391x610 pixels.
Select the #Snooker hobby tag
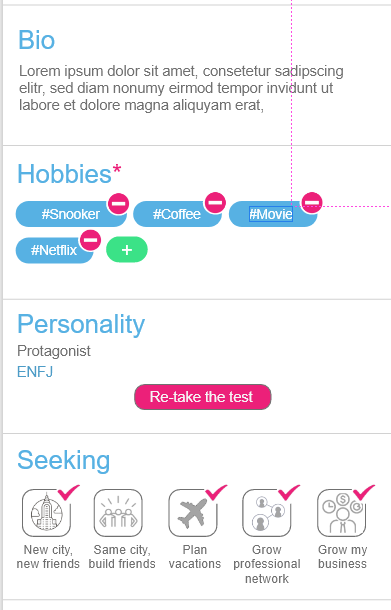point(71,214)
